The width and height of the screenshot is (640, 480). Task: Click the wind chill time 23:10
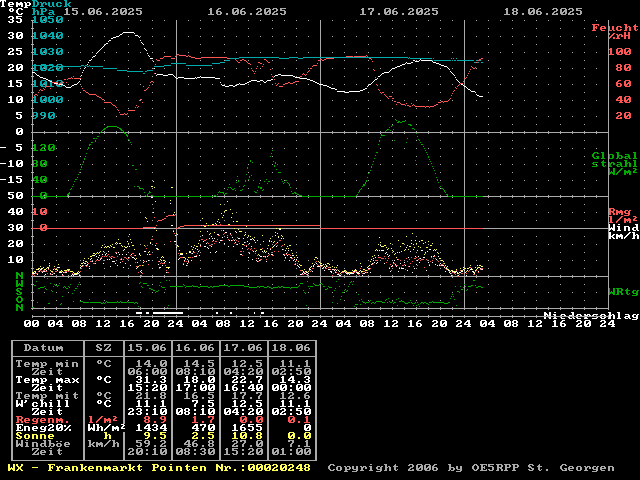tap(147, 412)
